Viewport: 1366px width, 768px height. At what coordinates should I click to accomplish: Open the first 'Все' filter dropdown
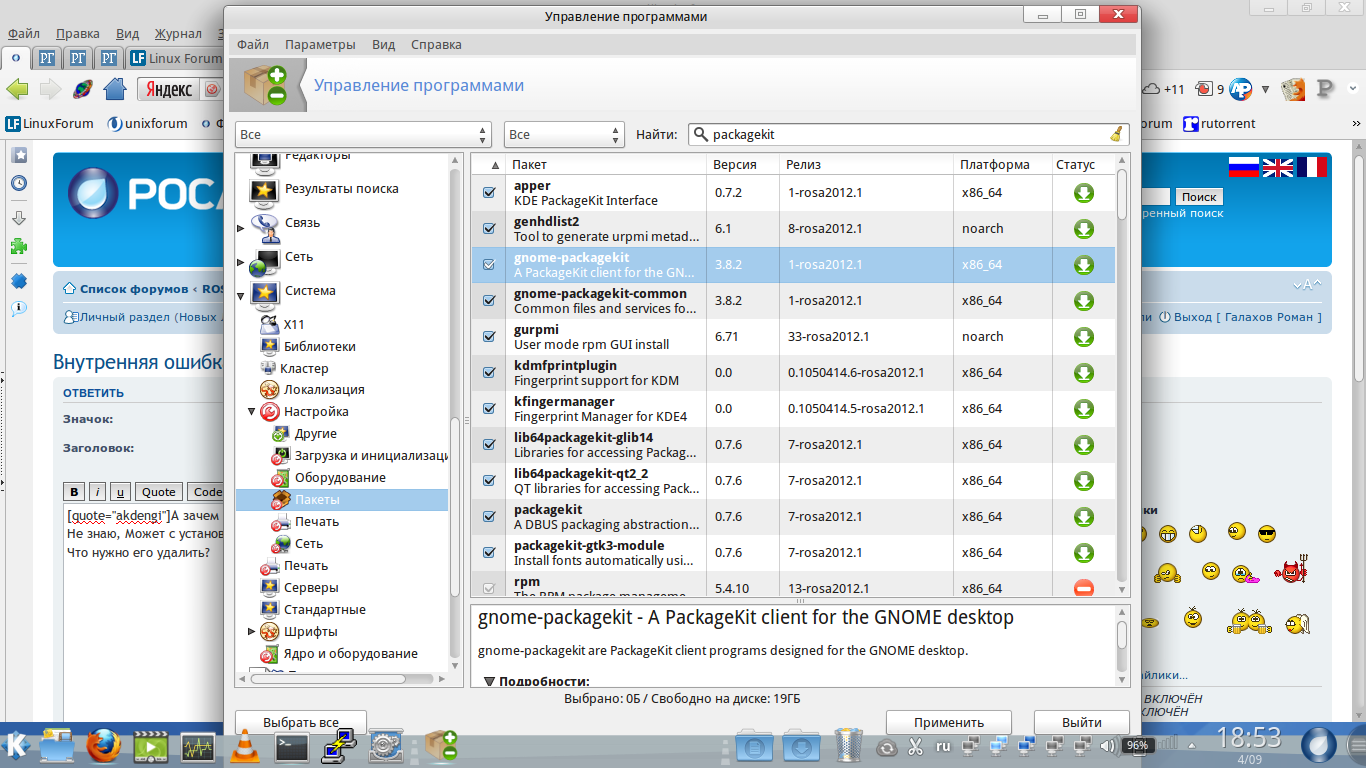coord(363,135)
